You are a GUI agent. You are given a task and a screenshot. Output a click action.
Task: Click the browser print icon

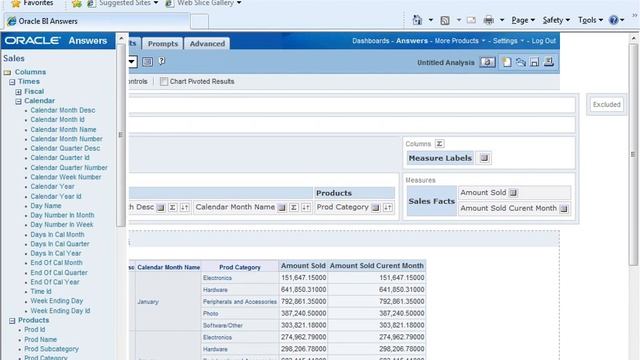pyautogui.click(x=489, y=20)
